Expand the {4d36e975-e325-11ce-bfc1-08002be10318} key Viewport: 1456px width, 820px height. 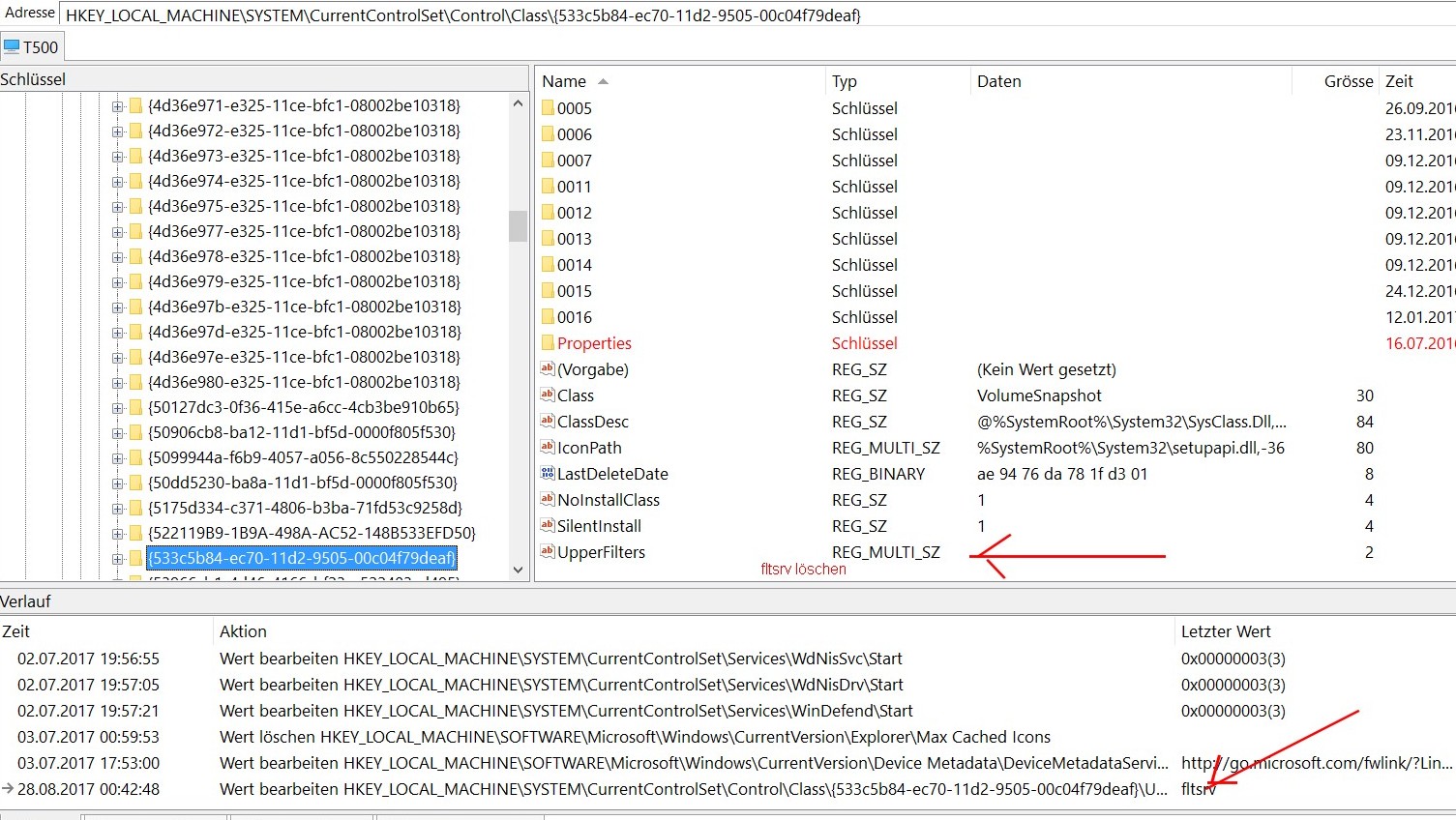[117, 206]
